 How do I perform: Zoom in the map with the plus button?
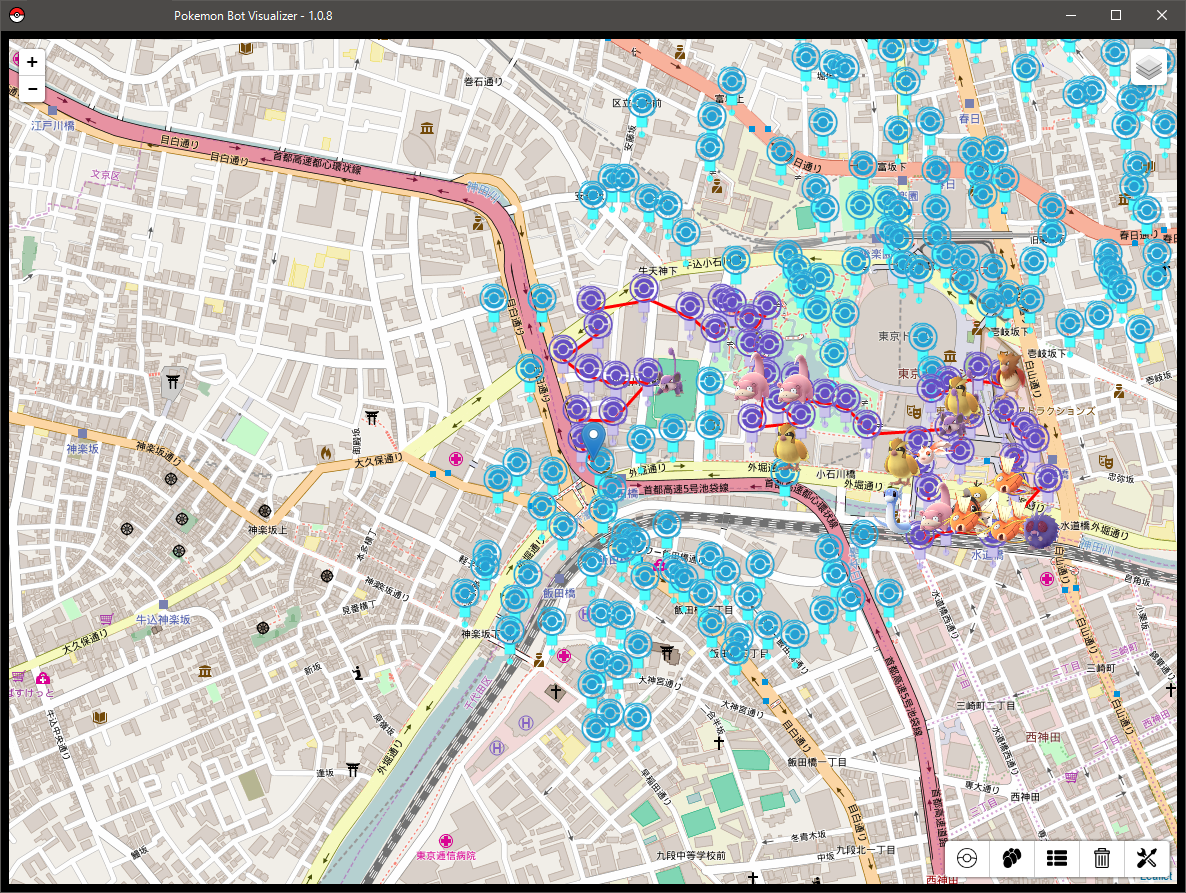coord(32,62)
